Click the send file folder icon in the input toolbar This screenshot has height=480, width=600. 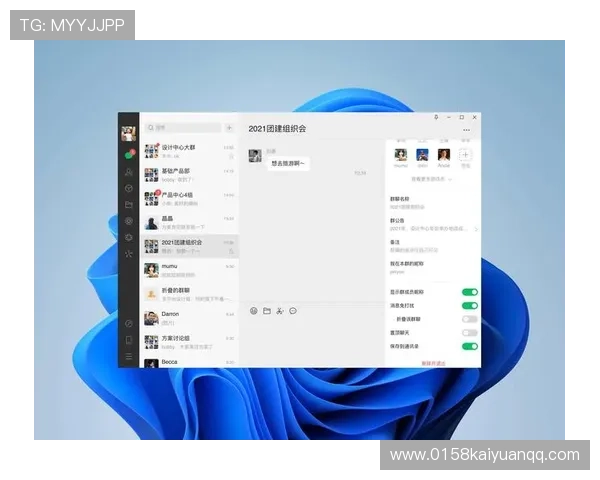267,311
